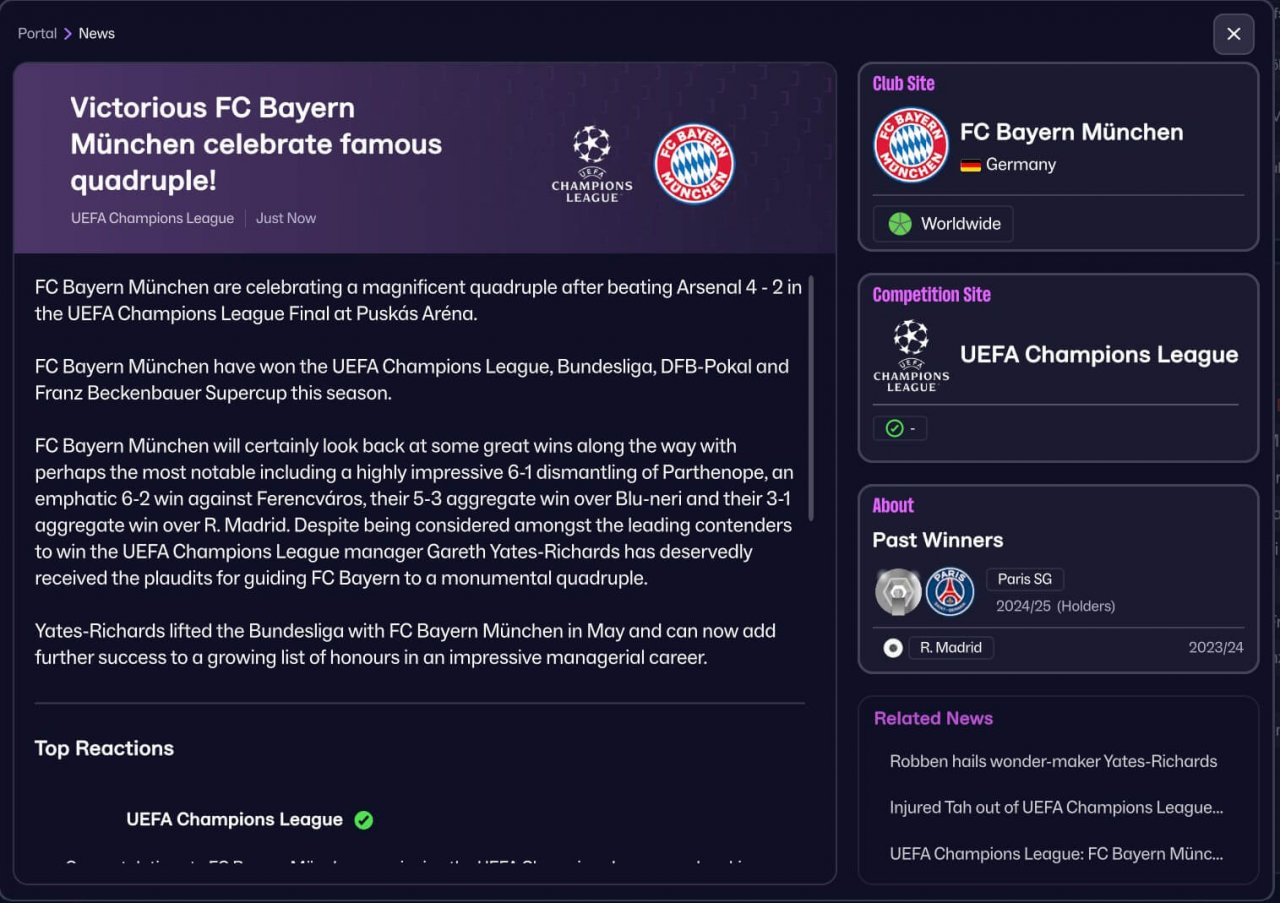Screen dimensions: 1280x903
Task: Click the Champions League logo in the Competition Site card
Action: tap(911, 355)
